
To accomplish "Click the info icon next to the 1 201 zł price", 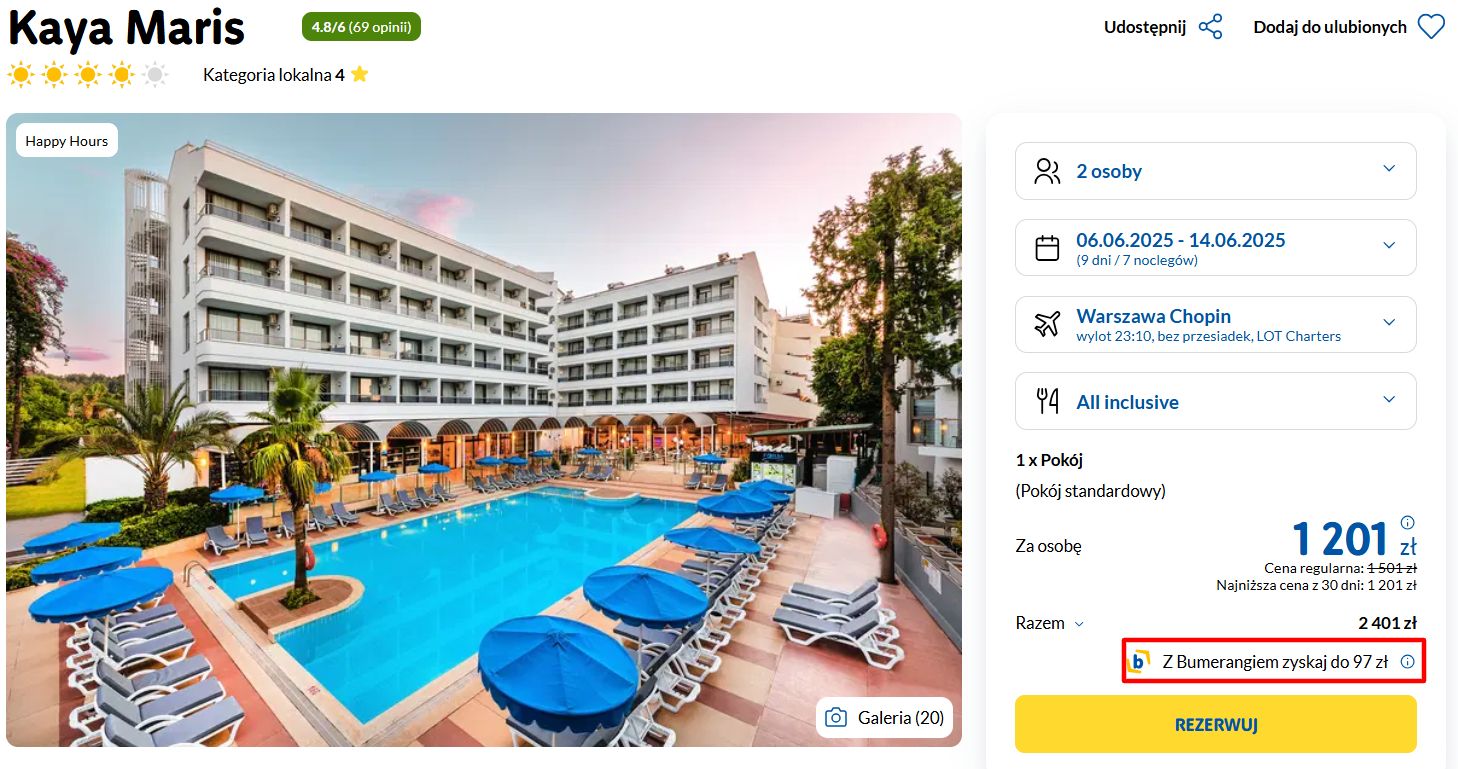I will coord(1408,522).
